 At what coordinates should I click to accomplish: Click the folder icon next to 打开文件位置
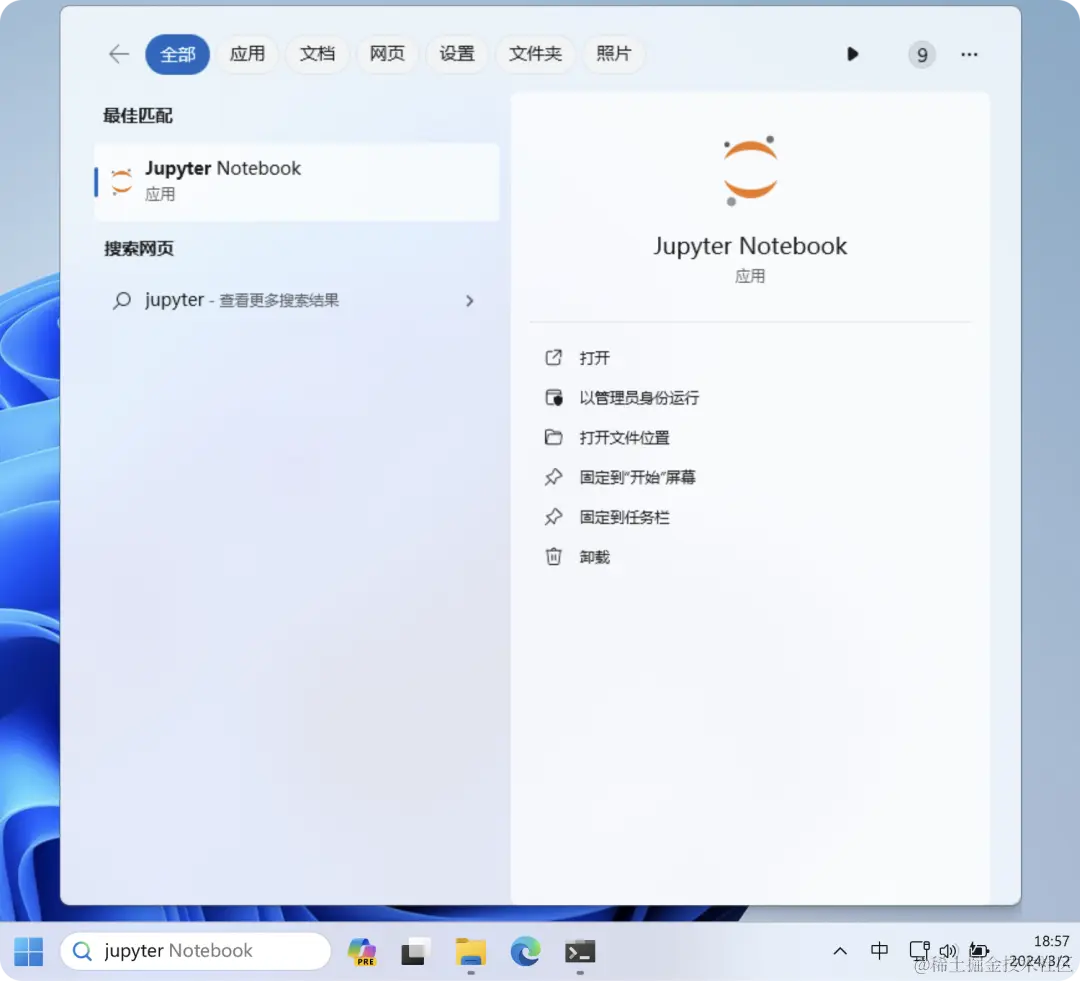[554, 437]
